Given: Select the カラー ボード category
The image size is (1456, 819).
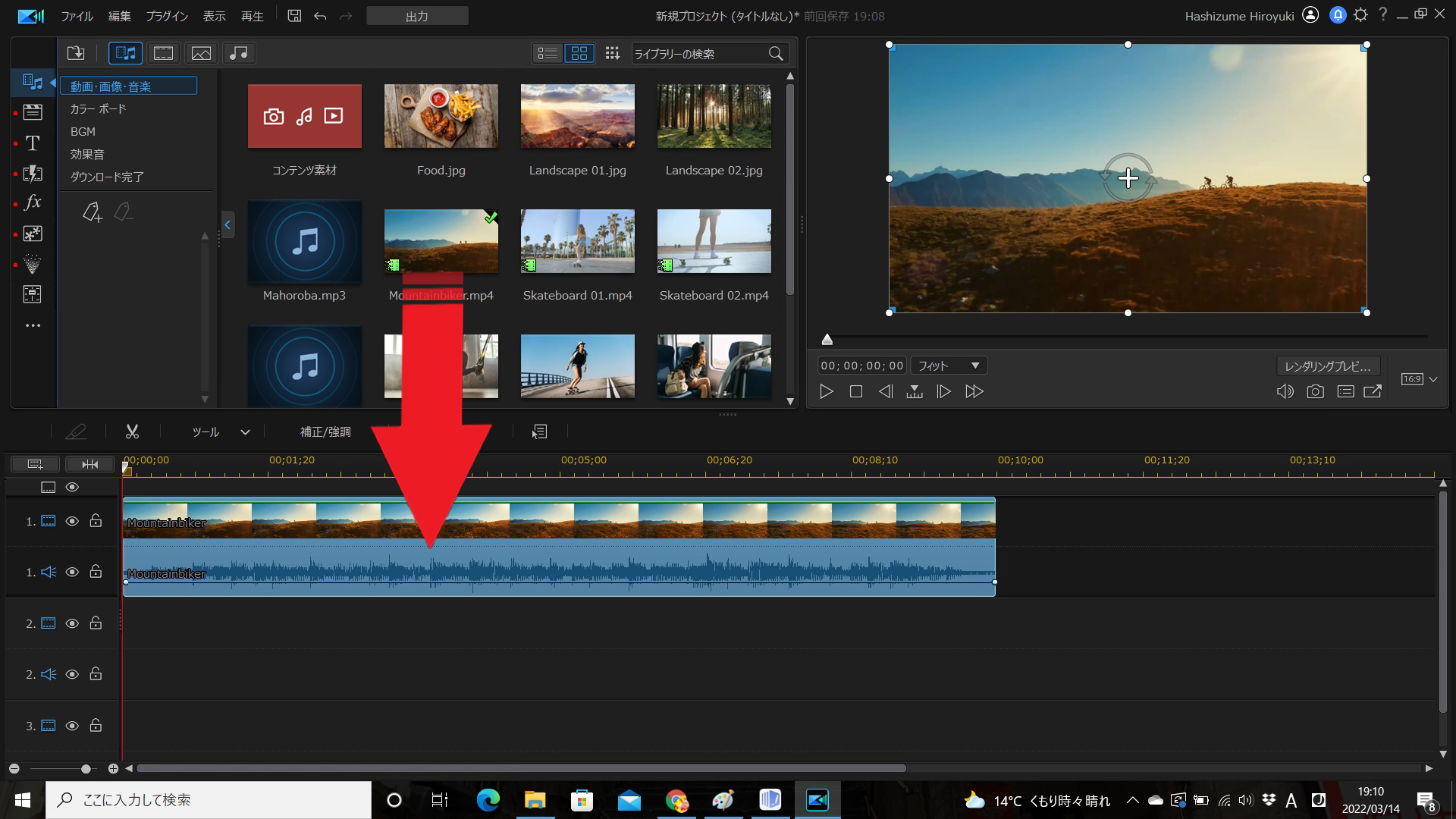Looking at the screenshot, I should pyautogui.click(x=99, y=108).
